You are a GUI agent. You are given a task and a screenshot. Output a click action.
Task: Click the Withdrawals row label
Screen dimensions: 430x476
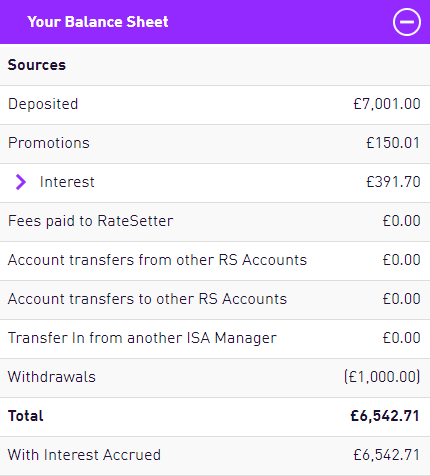[x=52, y=377]
